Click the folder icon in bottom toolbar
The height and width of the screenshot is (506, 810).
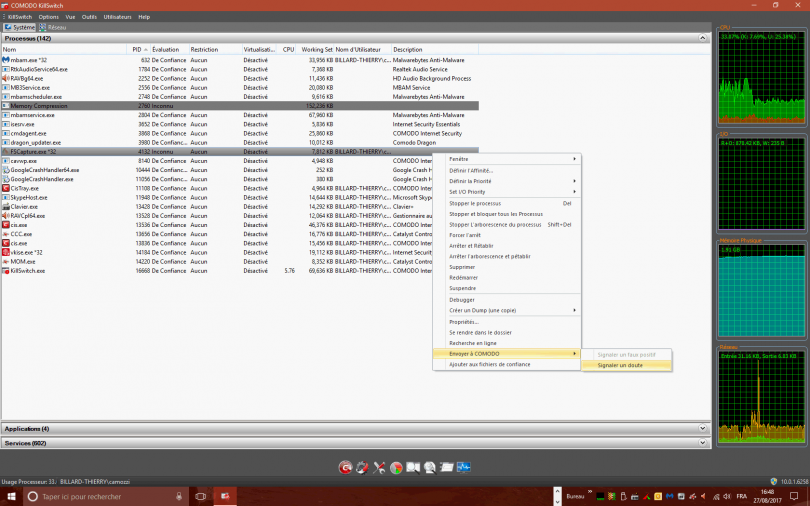[x=447, y=467]
